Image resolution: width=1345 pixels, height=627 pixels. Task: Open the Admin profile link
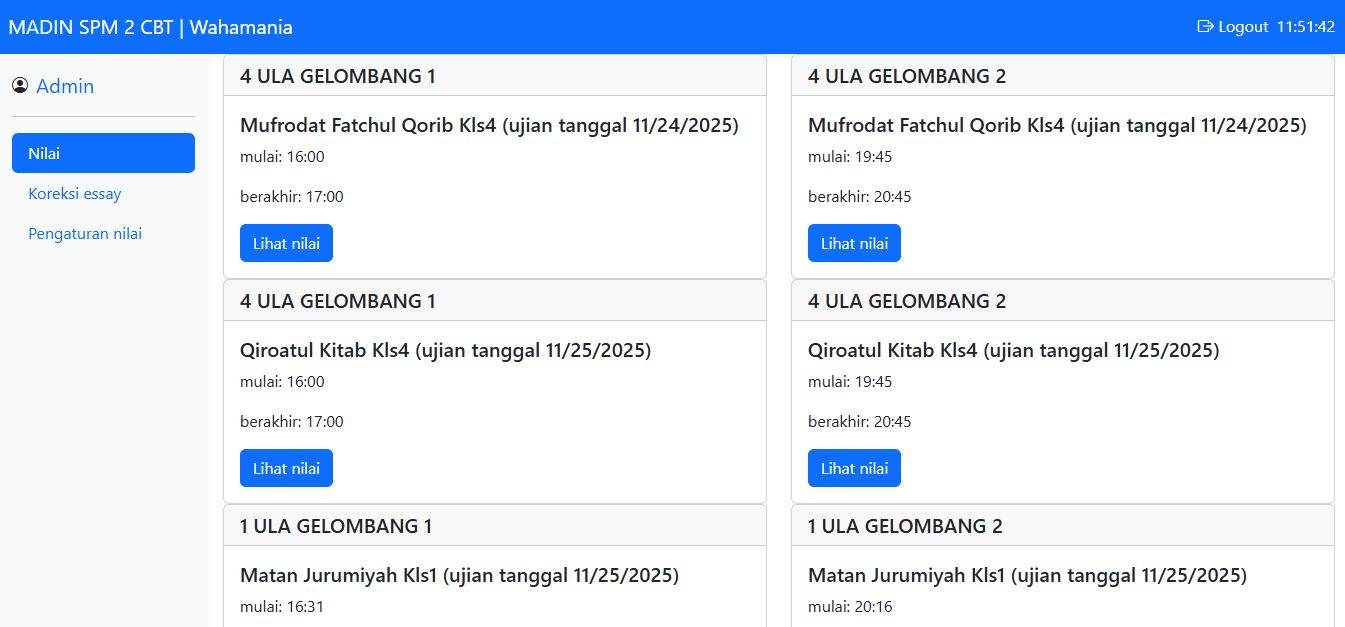click(x=65, y=86)
